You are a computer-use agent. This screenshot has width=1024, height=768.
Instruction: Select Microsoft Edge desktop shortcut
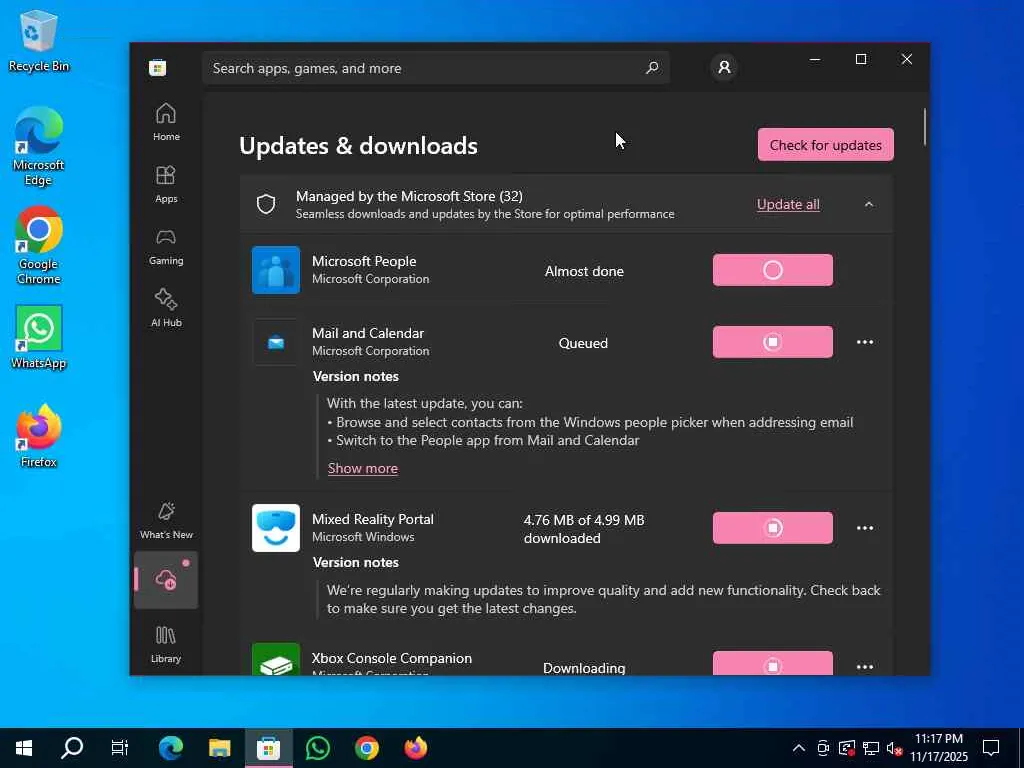[39, 147]
